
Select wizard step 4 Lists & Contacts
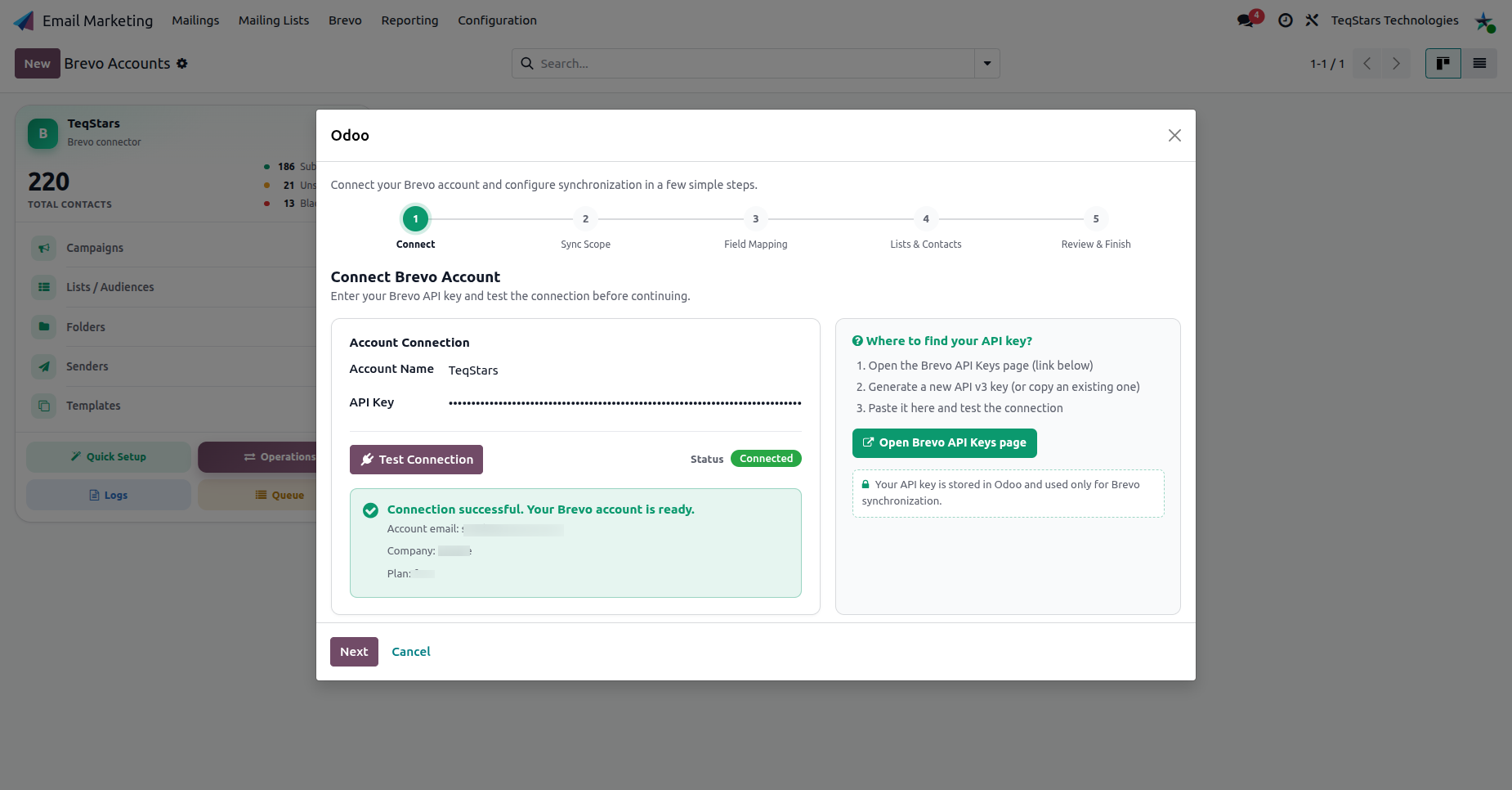pyautogui.click(x=926, y=219)
